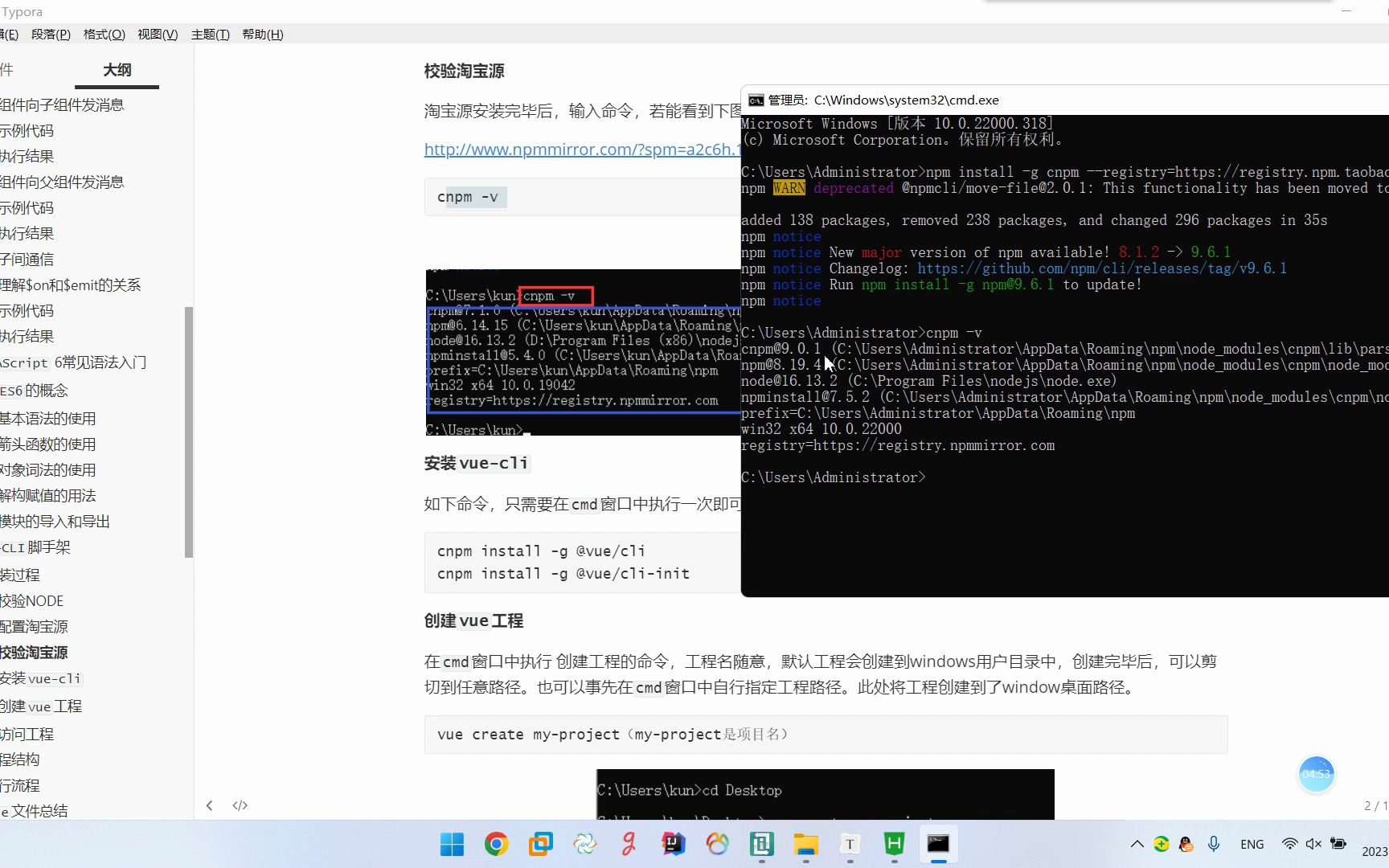Go to 安装 vue-cli outline item

[41, 678]
